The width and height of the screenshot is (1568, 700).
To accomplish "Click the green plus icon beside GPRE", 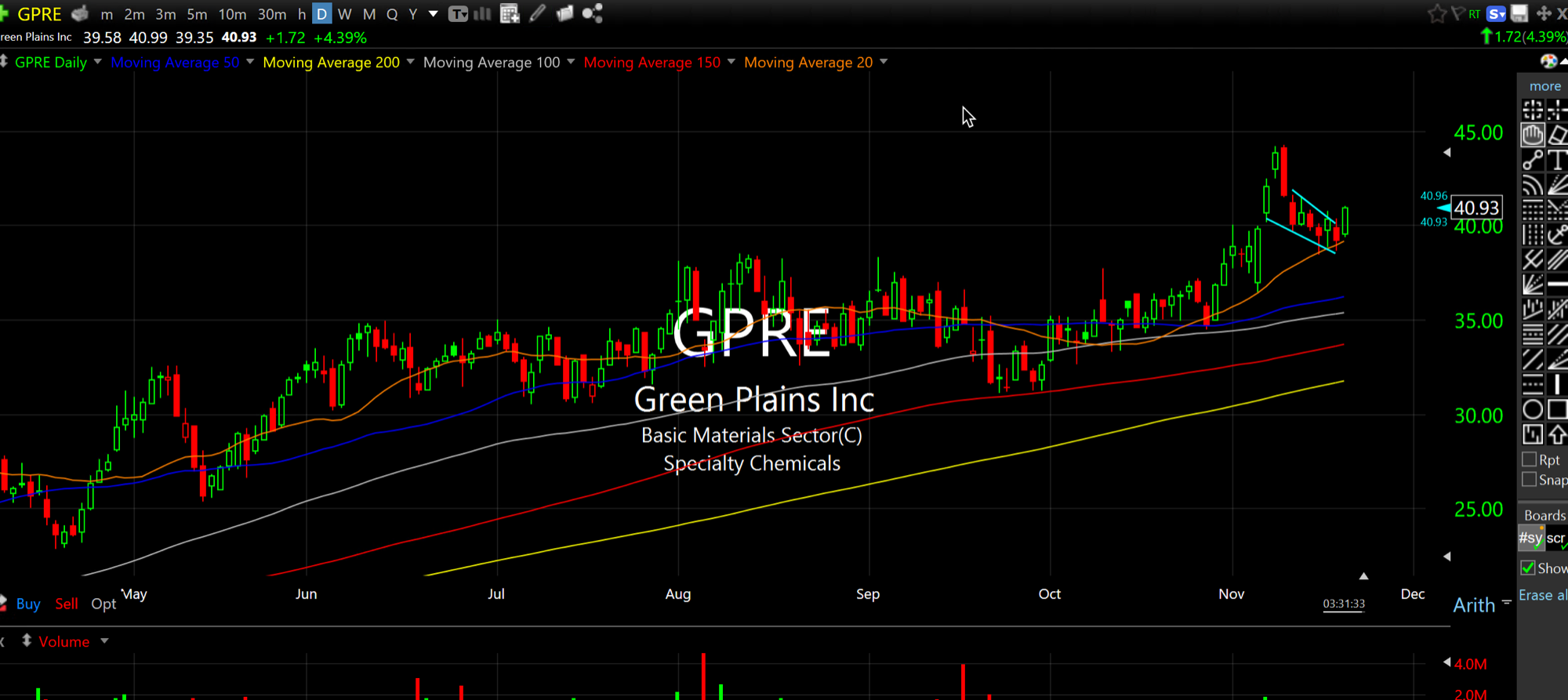I will point(4,13).
